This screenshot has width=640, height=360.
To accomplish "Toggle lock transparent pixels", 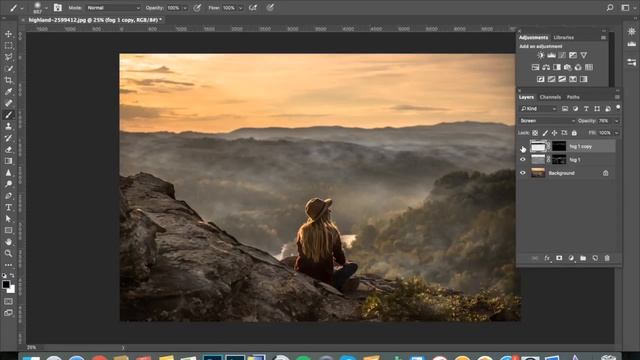I will click(x=535, y=133).
